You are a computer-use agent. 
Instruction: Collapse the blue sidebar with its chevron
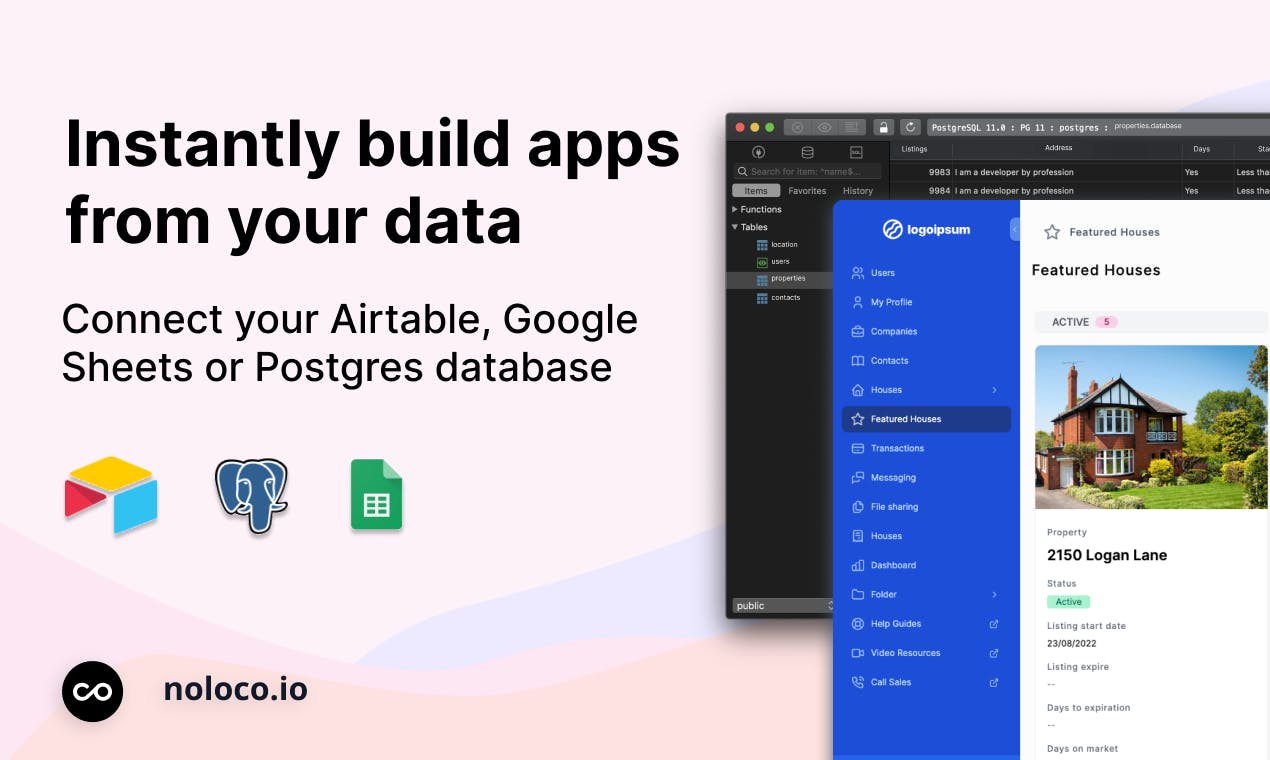pos(1014,230)
